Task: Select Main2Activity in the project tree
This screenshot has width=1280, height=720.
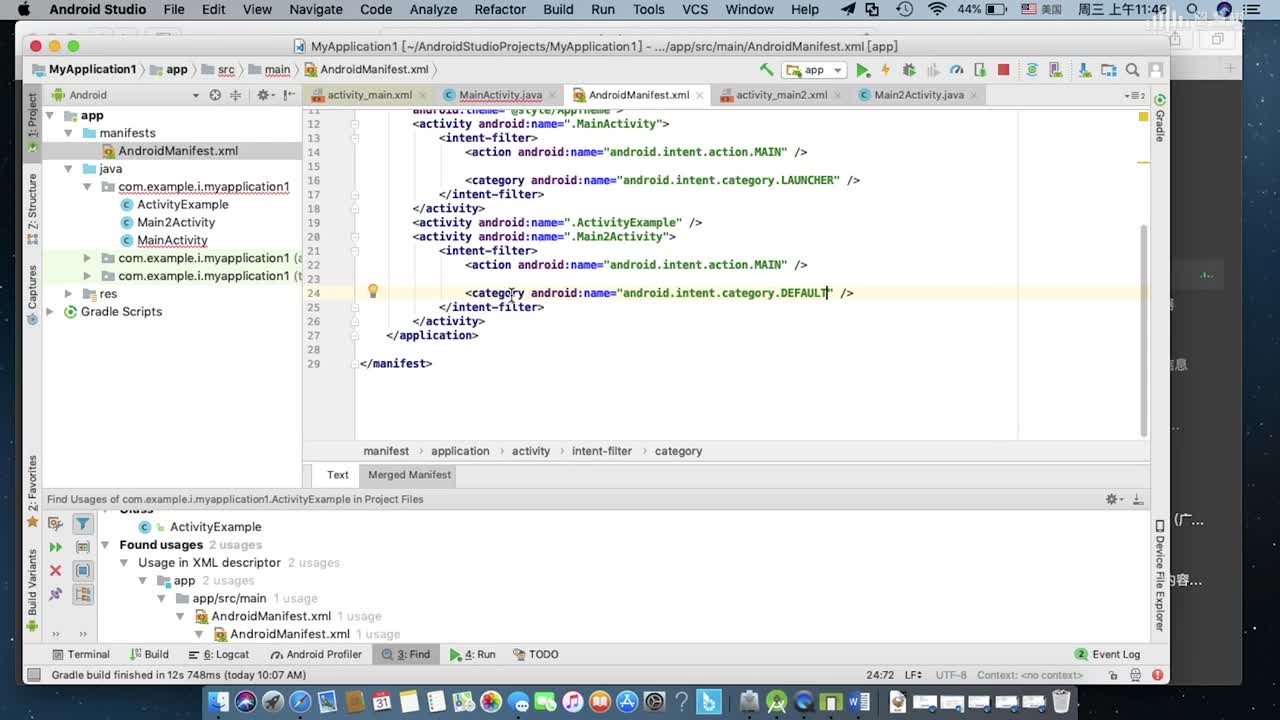Action: (176, 222)
